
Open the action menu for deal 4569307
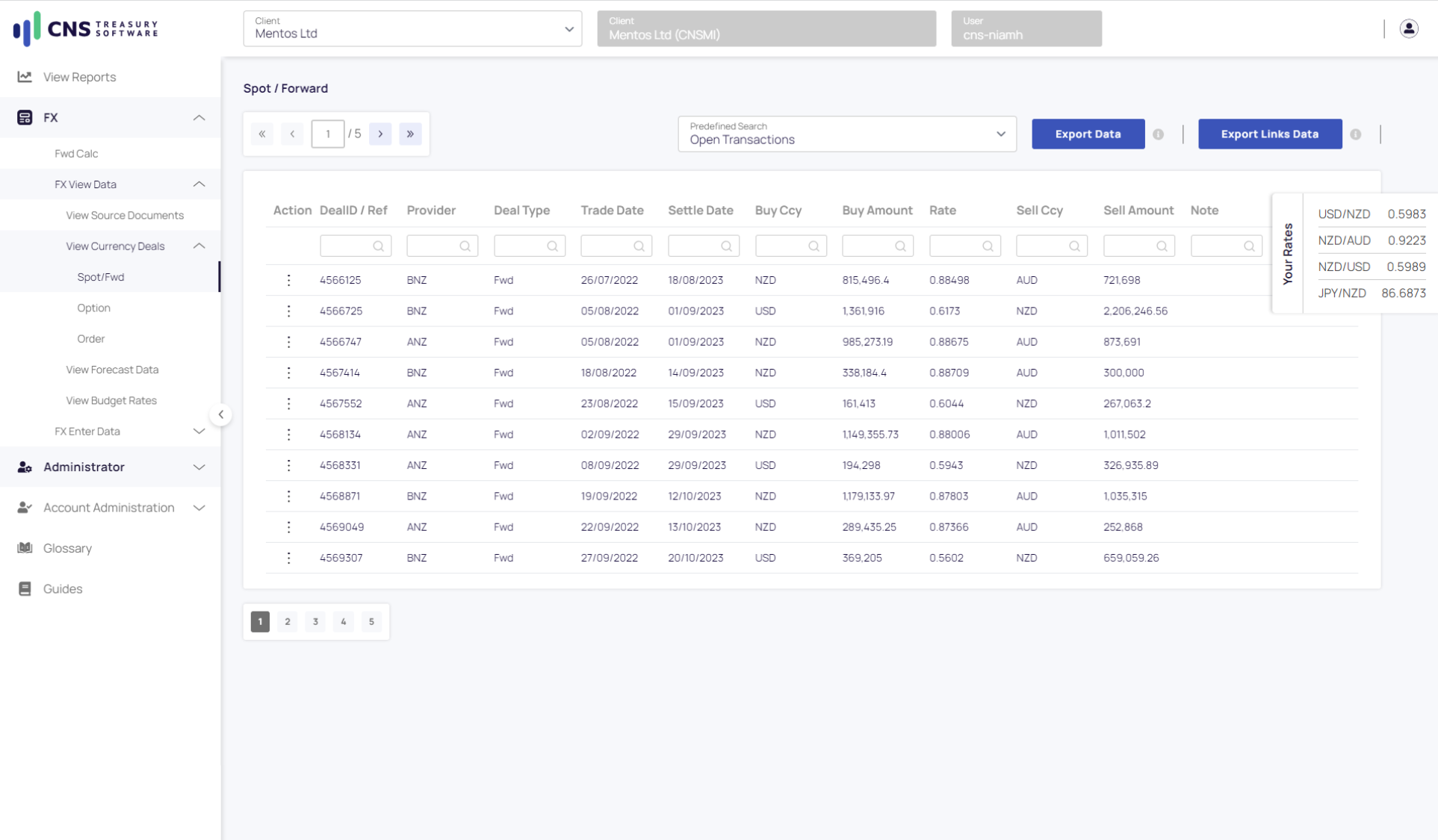288,558
